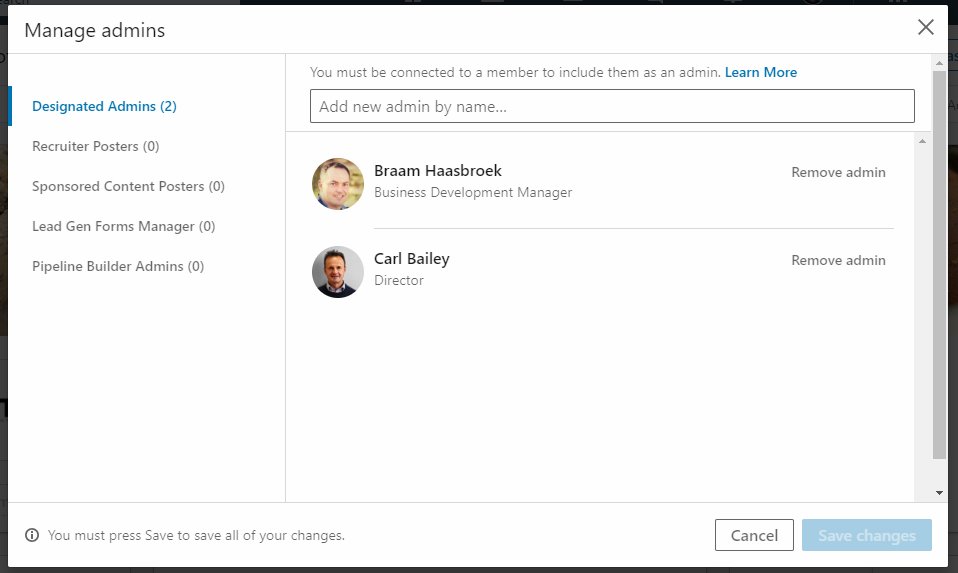
Task: Close the Manage admins dialog with X
Action: [926, 27]
